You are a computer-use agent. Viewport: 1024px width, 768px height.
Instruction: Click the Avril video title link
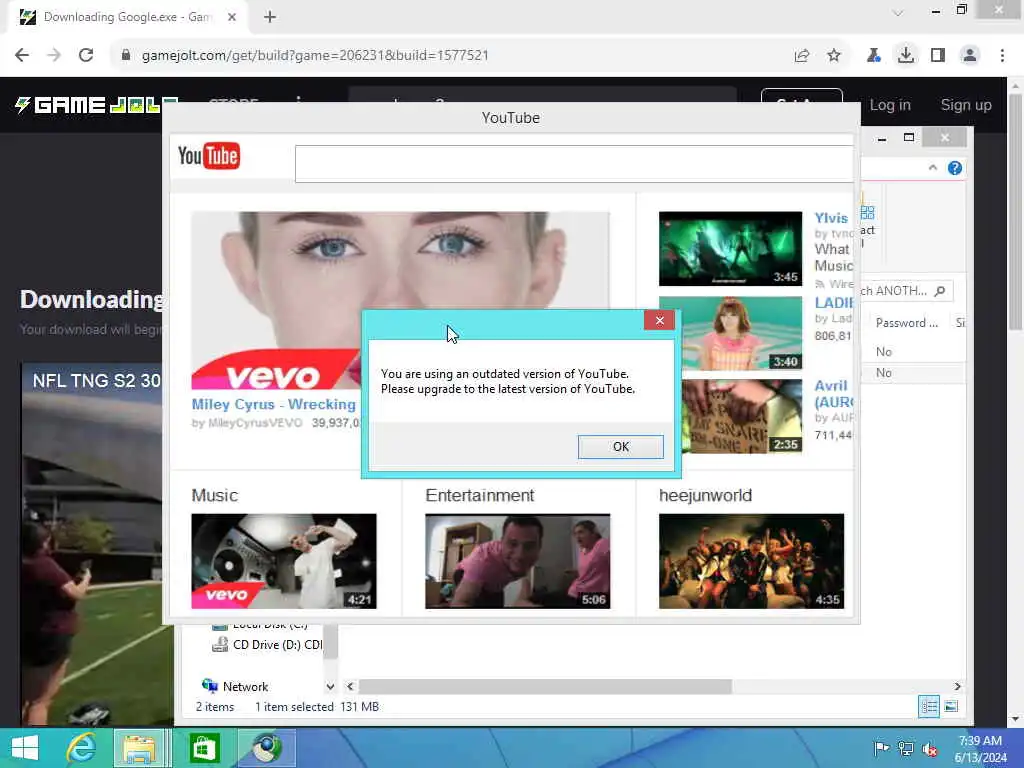831,386
